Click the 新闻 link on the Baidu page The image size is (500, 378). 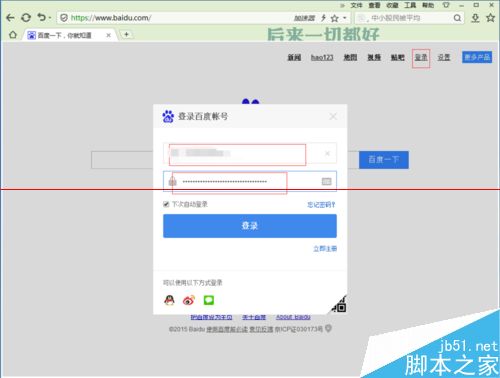294,57
